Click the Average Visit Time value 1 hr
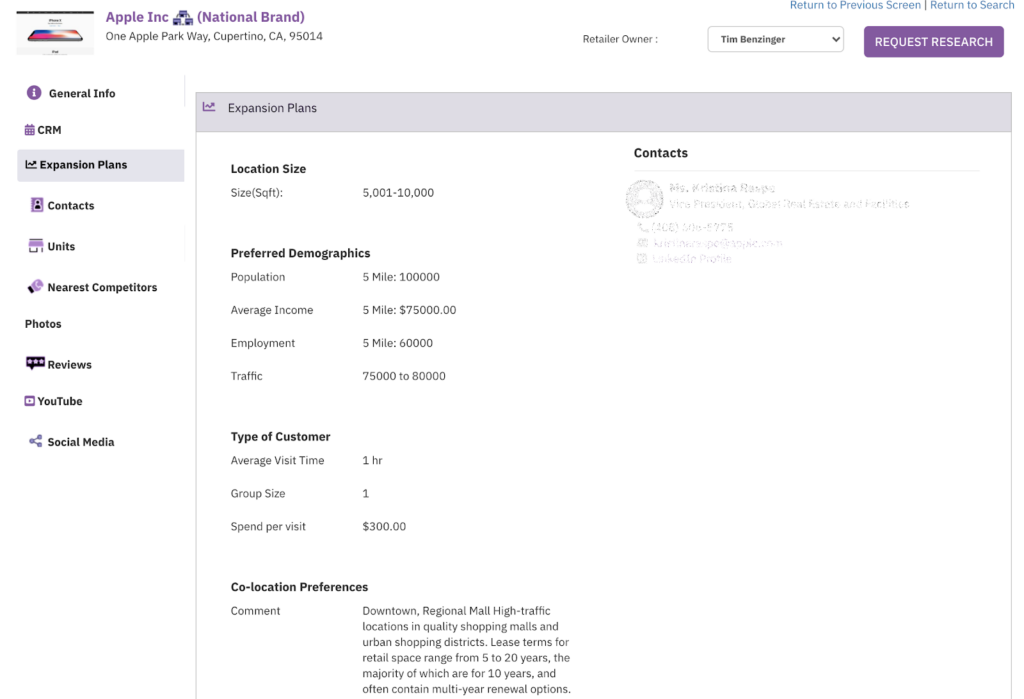The width and height of the screenshot is (1024, 699). [372, 461]
